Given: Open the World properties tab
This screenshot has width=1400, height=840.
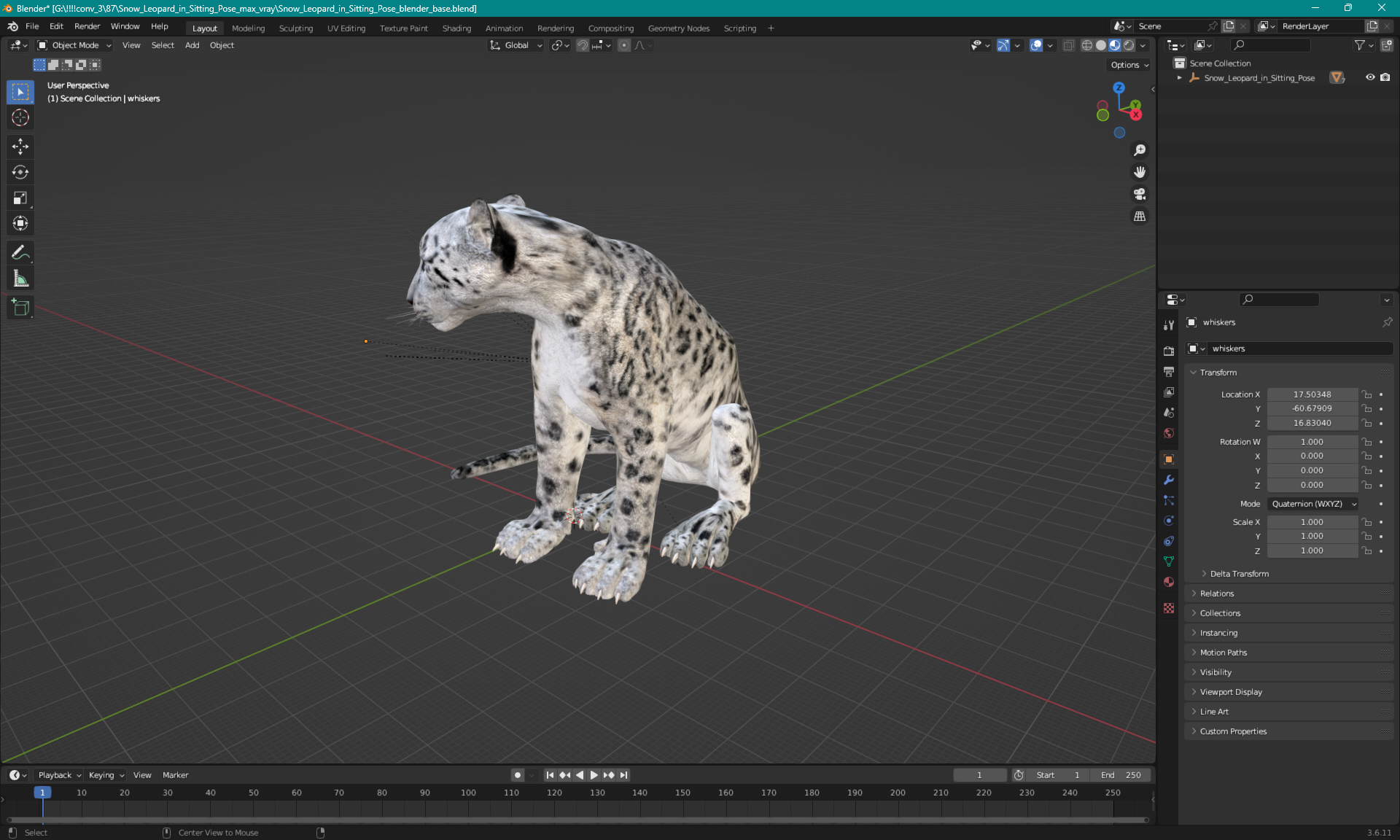Looking at the screenshot, I should pyautogui.click(x=1169, y=433).
